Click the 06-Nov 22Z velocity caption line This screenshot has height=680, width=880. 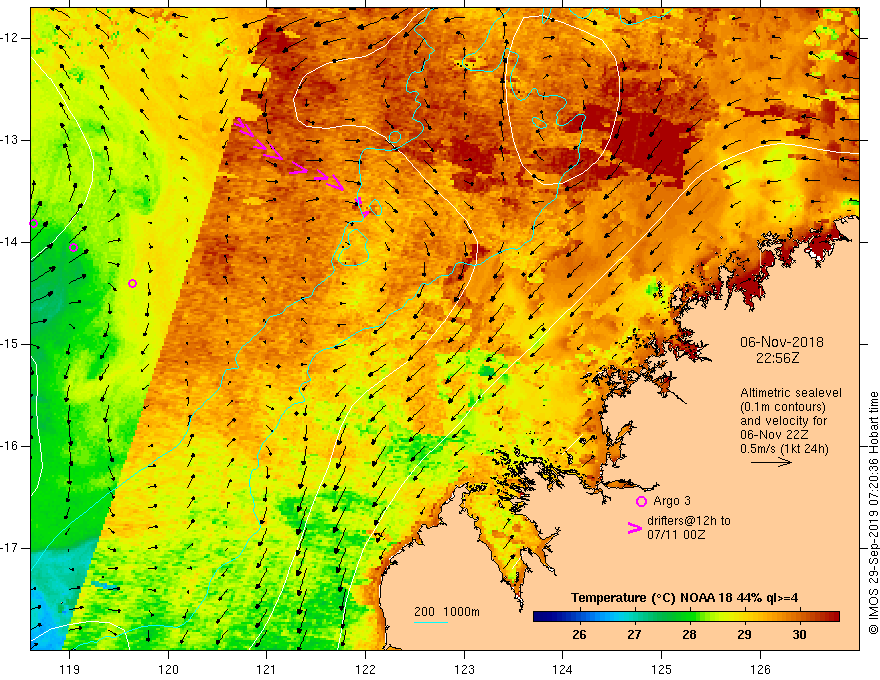pyautogui.click(x=774, y=435)
